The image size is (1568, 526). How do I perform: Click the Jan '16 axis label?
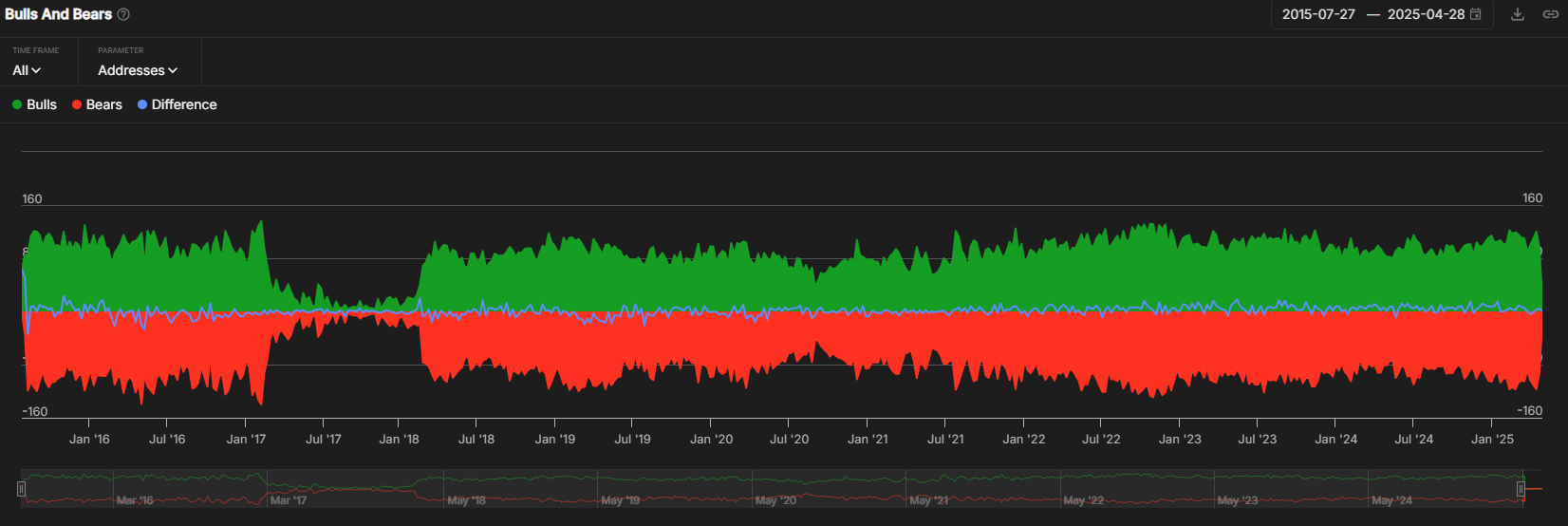[x=89, y=439]
